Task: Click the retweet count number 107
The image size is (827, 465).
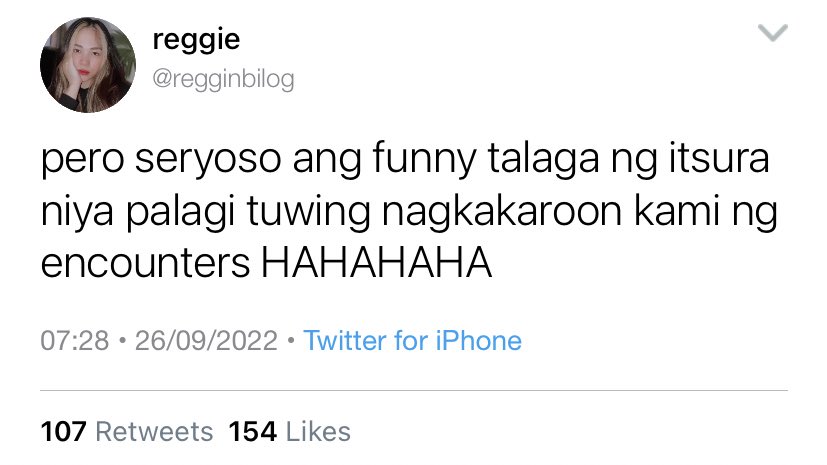Action: point(63,431)
